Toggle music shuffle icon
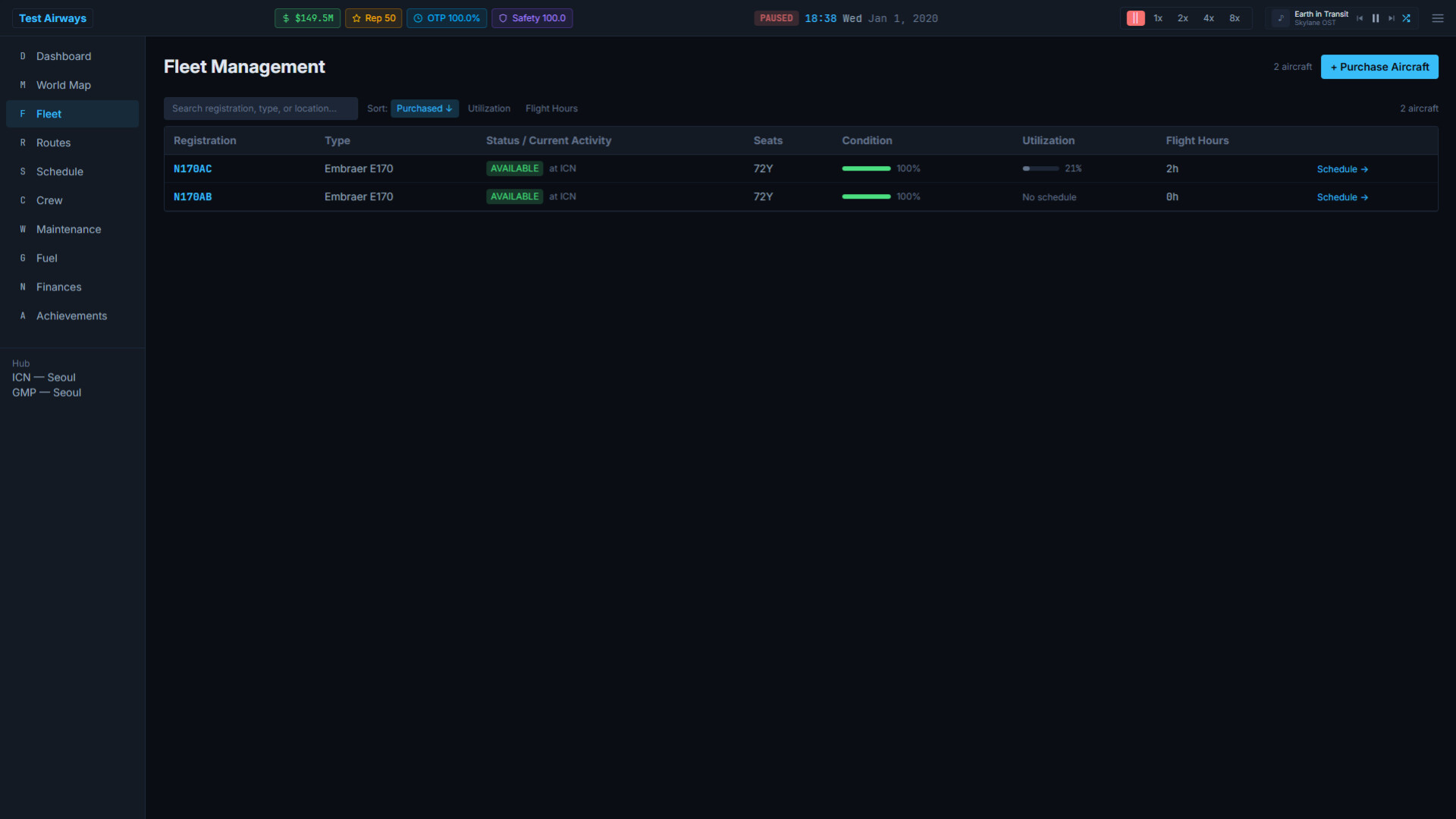Screen dimensions: 1456x819 point(1407,18)
